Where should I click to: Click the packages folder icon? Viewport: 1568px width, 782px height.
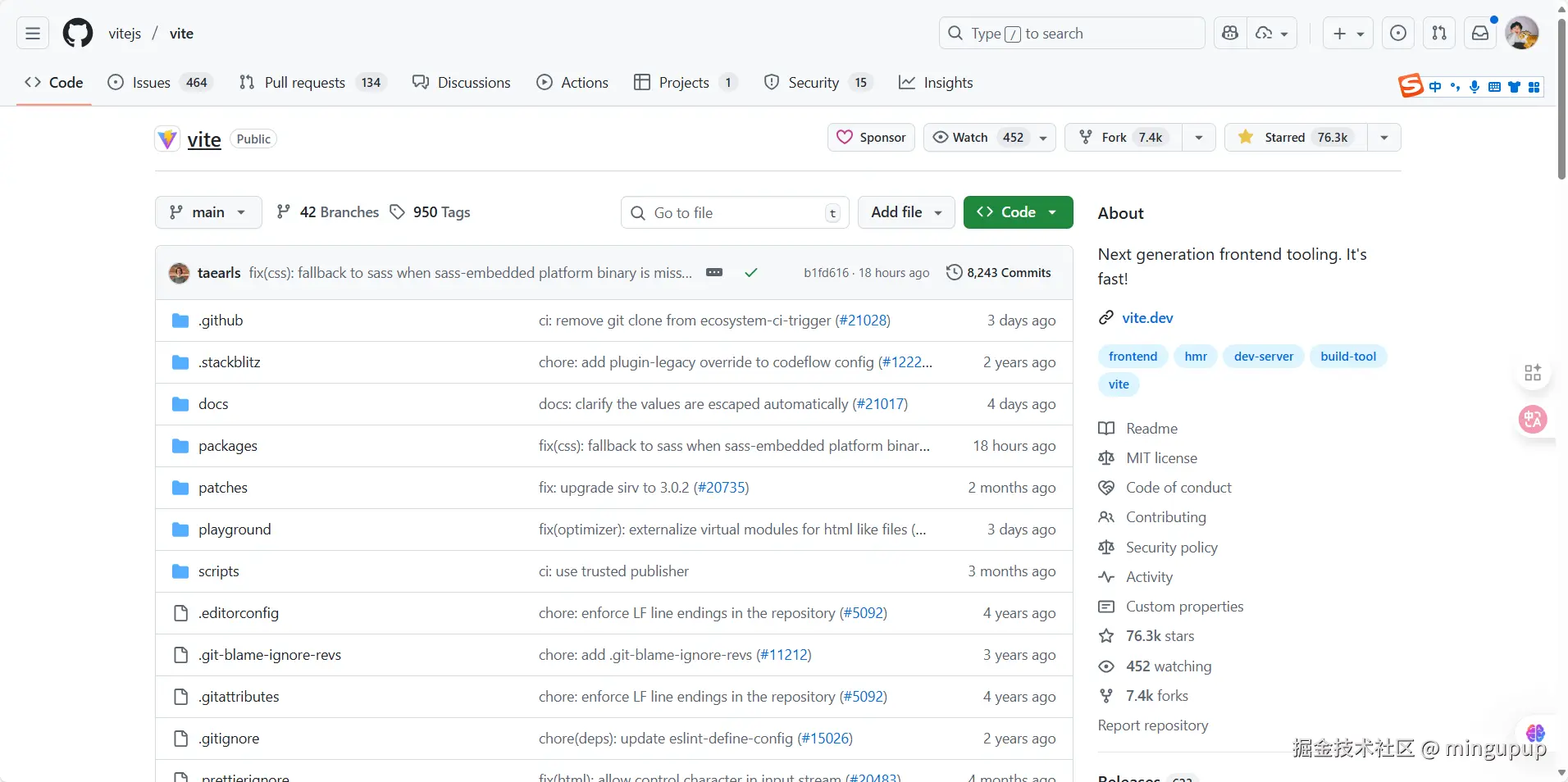180,446
